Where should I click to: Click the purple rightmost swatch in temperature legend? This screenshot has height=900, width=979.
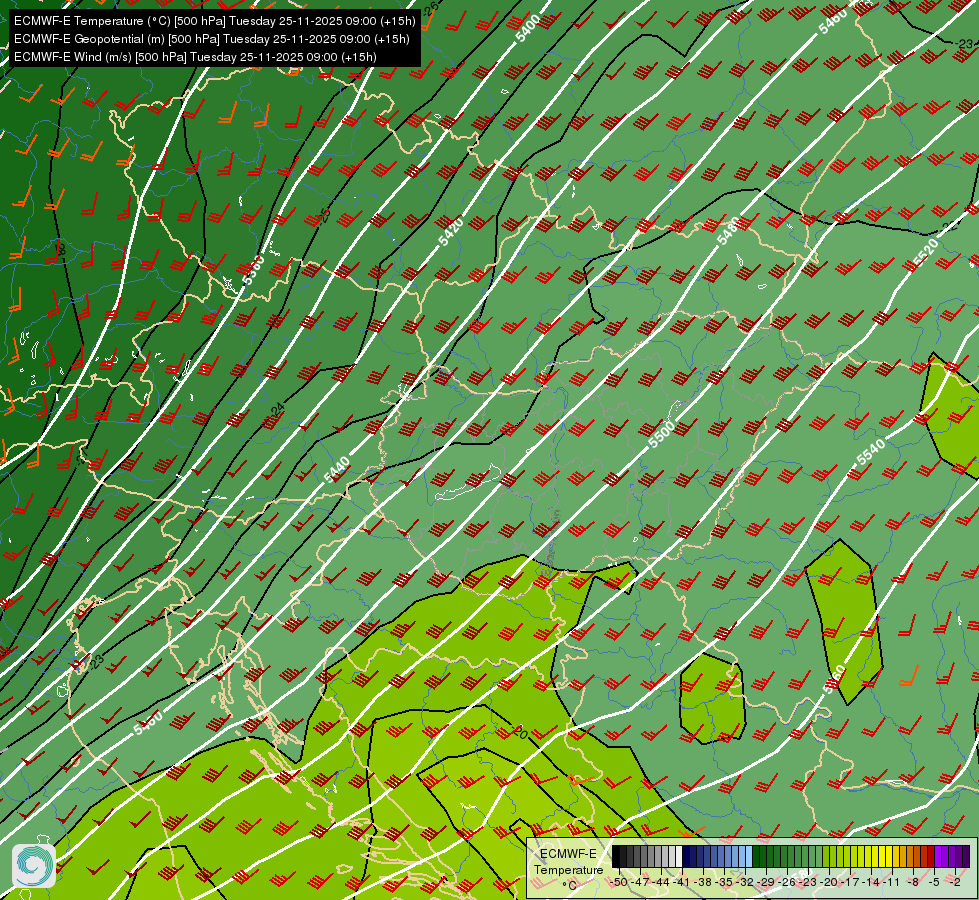tap(966, 856)
